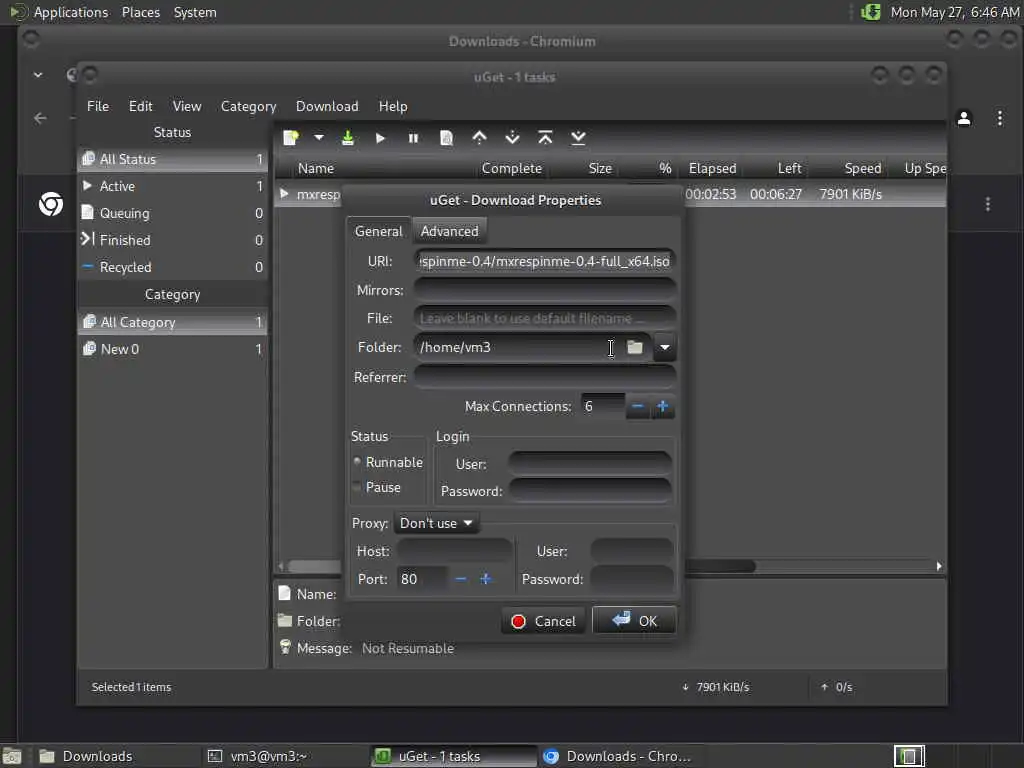
Task: Open the Download menu
Action: point(327,106)
